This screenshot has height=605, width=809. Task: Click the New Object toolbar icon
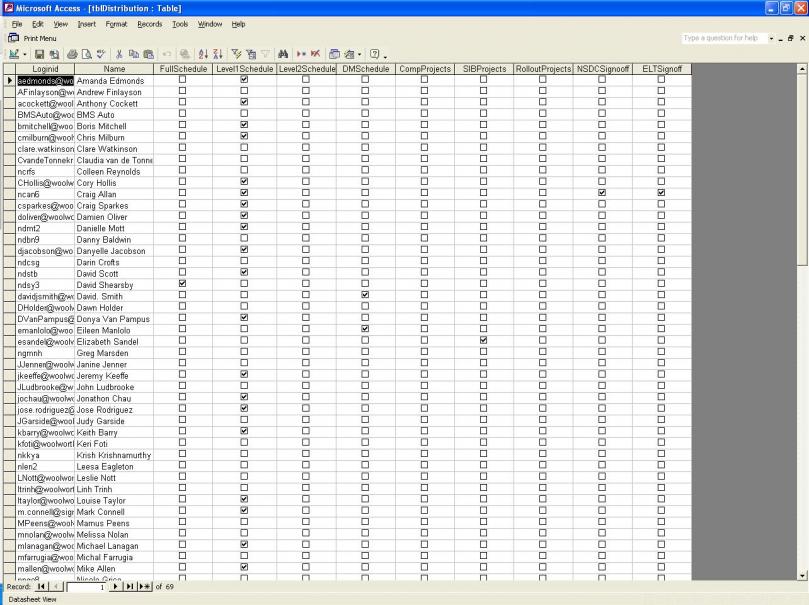pos(350,54)
